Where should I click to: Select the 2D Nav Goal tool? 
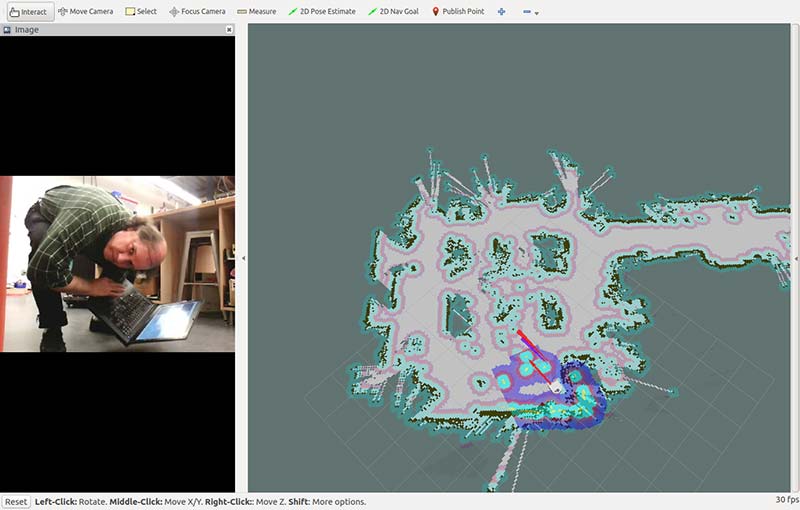(393, 11)
